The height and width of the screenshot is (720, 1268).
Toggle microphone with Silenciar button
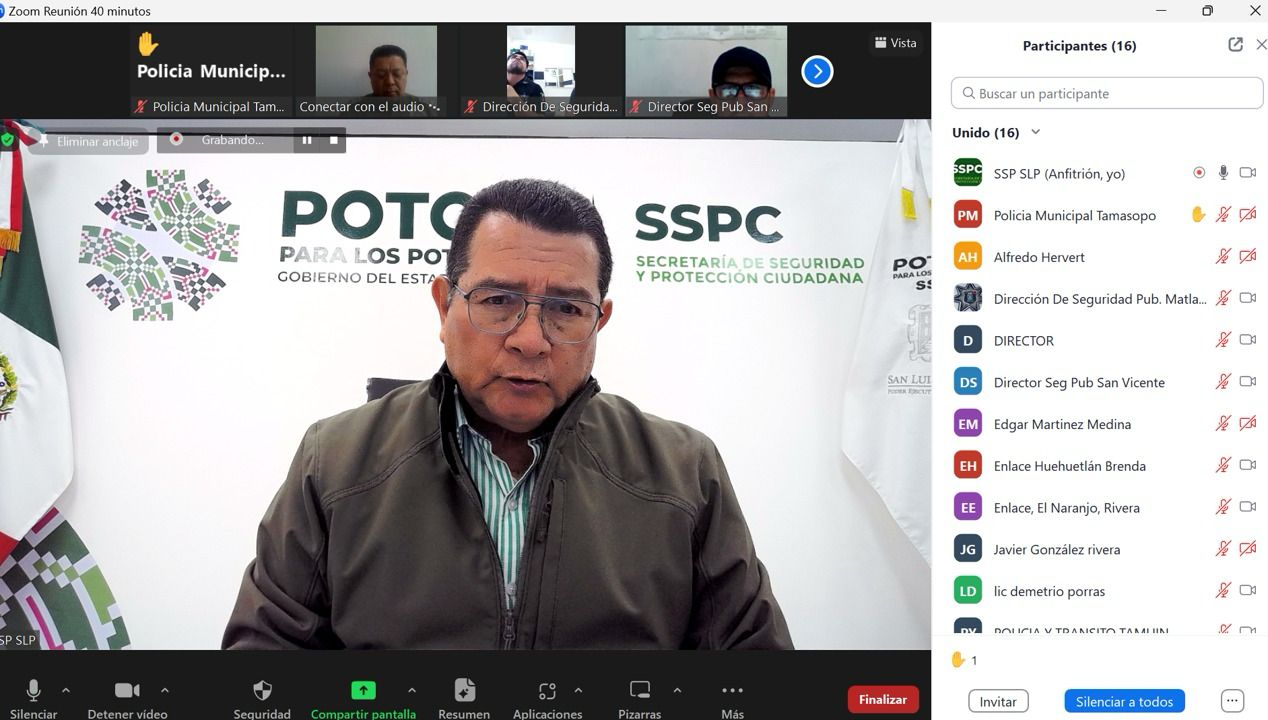pos(33,691)
